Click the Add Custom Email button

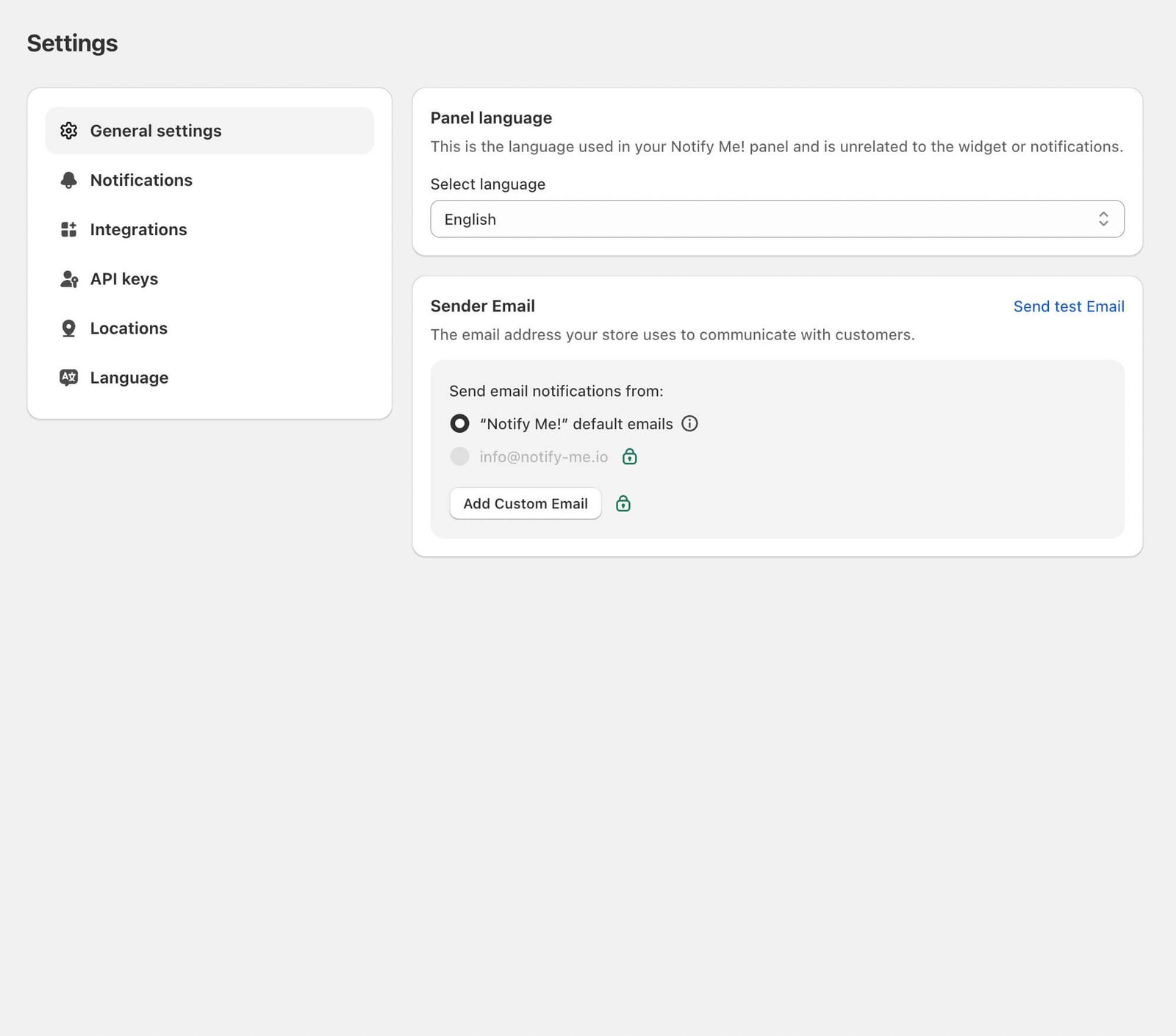pyautogui.click(x=526, y=503)
